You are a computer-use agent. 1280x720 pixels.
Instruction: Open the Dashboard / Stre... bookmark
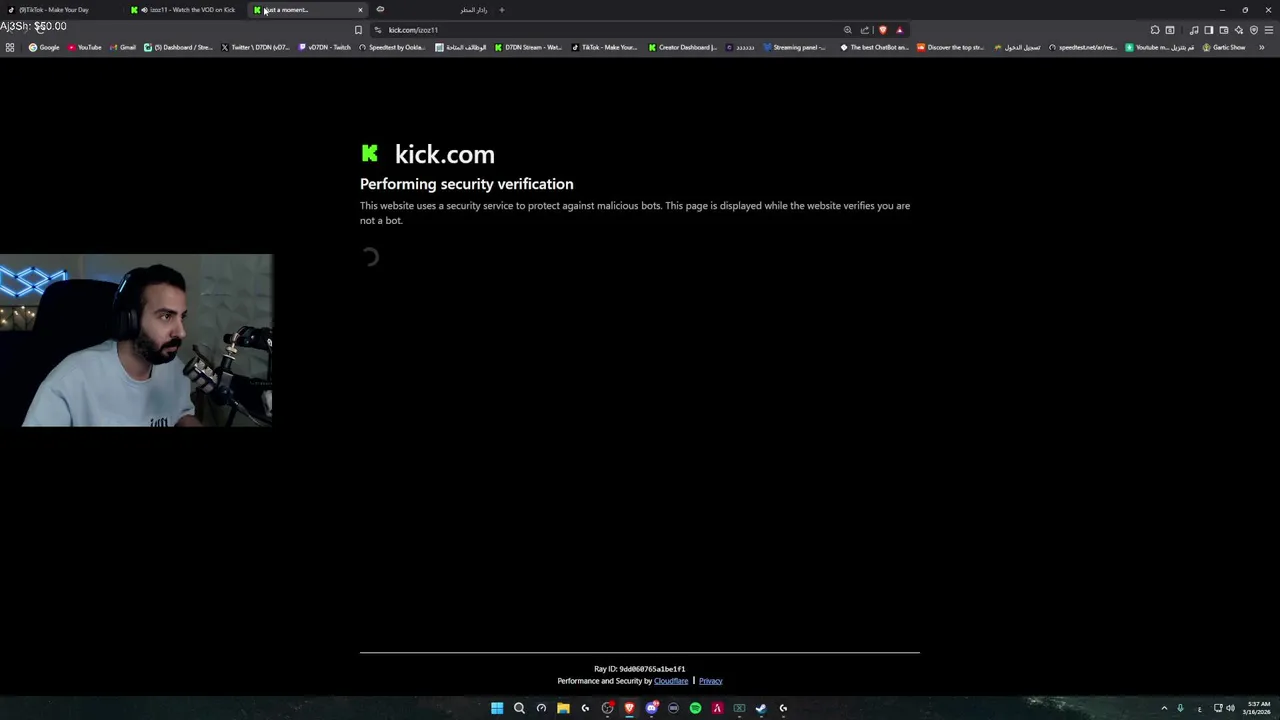(178, 47)
